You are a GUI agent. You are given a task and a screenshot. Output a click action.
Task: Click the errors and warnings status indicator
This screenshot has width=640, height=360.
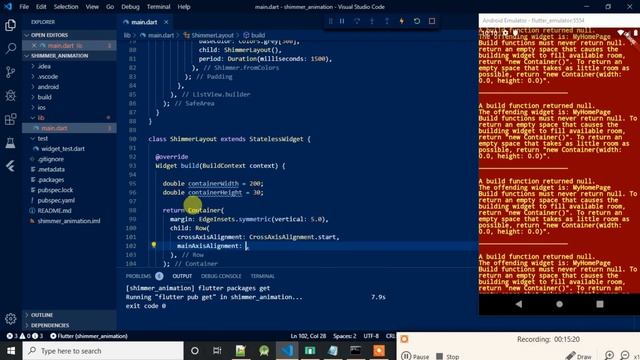(24, 336)
